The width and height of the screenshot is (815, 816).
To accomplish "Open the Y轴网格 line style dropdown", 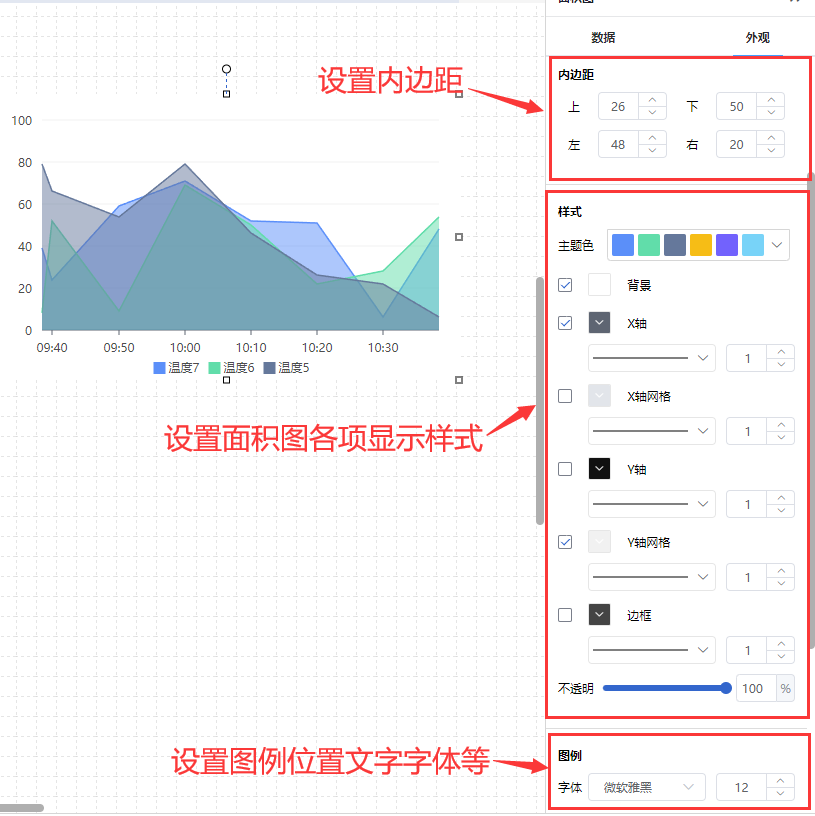I will 652,577.
